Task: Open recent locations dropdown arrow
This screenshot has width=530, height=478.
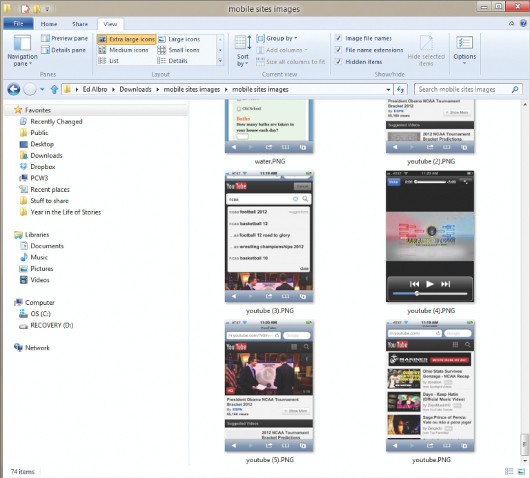Action: 42,90
